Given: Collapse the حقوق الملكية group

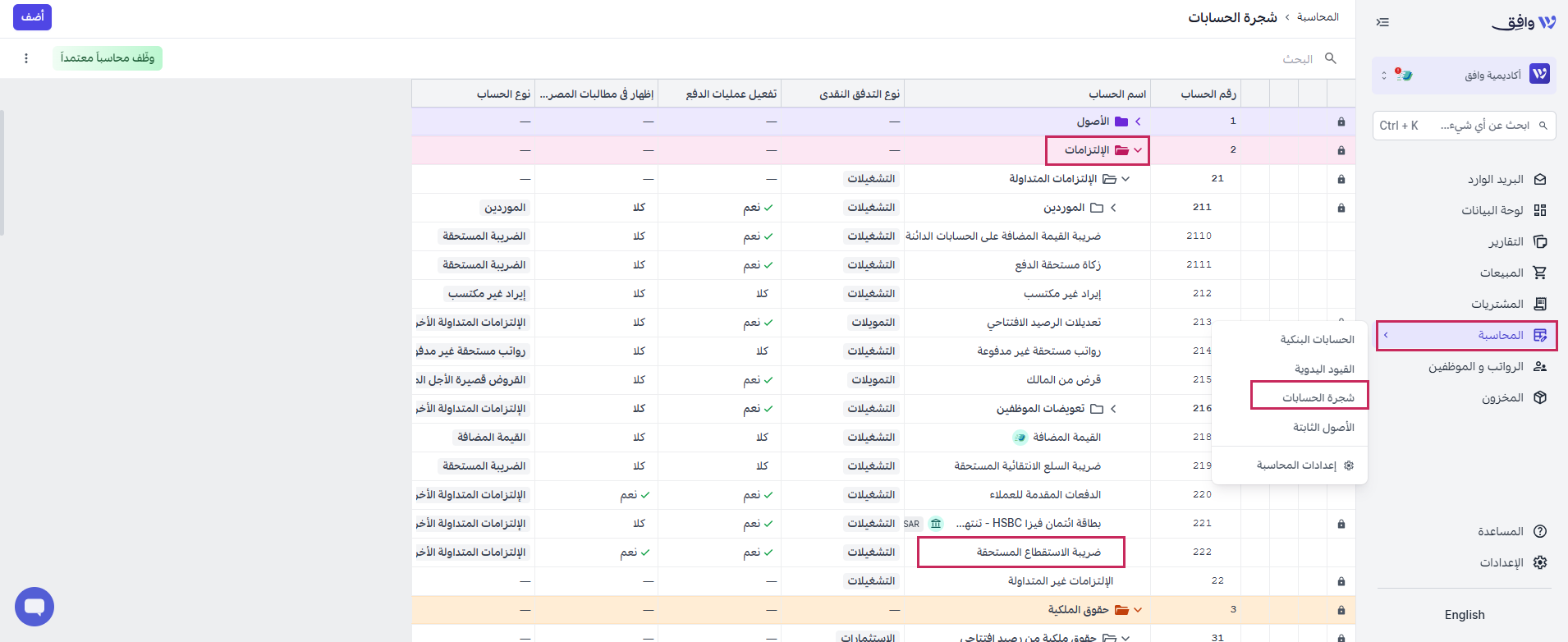Looking at the screenshot, I should point(1138,610).
